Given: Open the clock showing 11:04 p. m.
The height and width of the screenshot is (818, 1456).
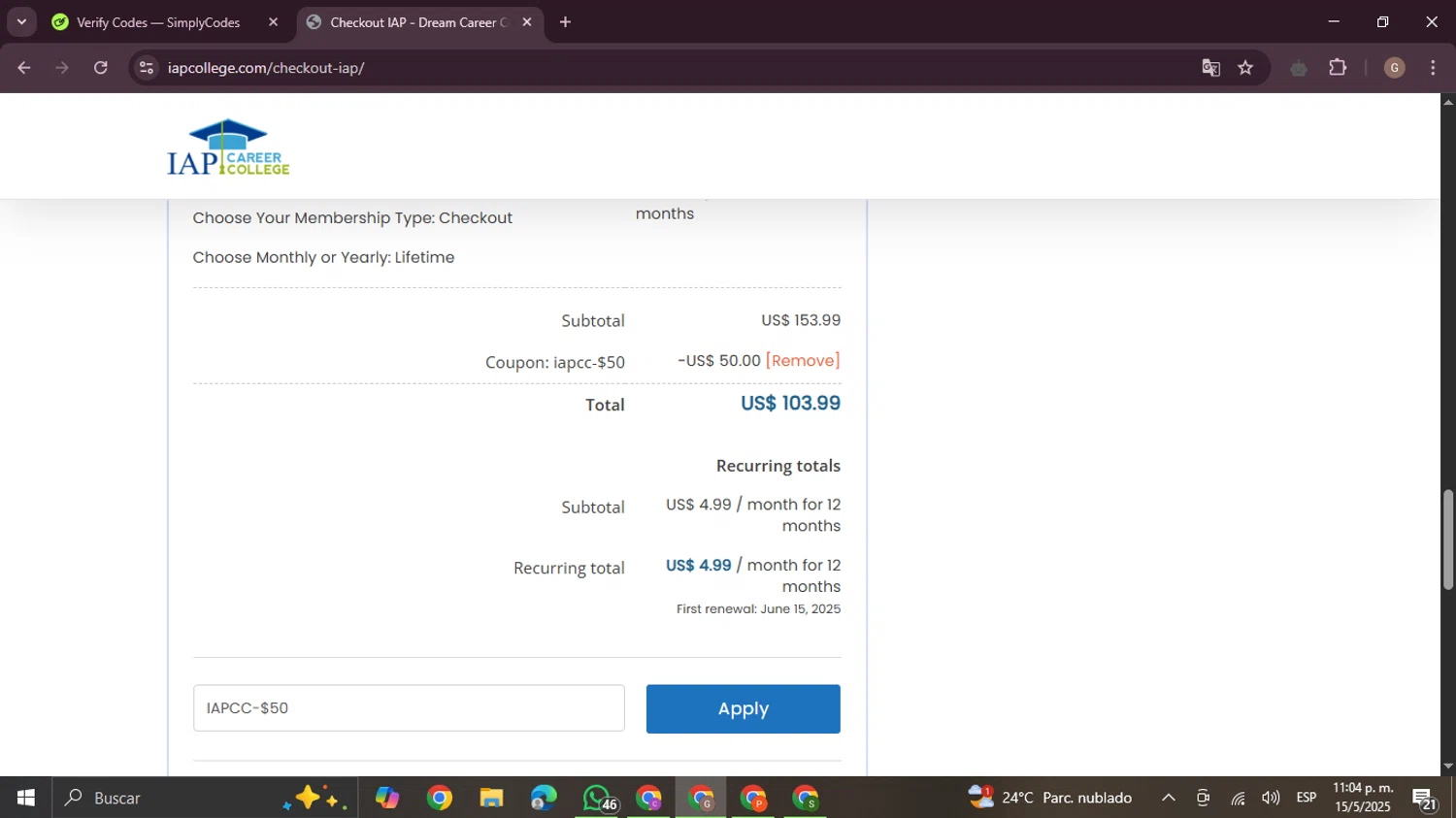Looking at the screenshot, I should tap(1363, 798).
